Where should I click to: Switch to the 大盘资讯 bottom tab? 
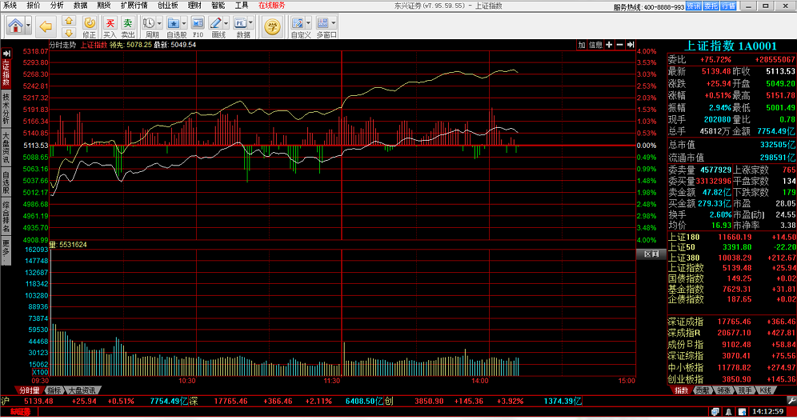[82, 391]
